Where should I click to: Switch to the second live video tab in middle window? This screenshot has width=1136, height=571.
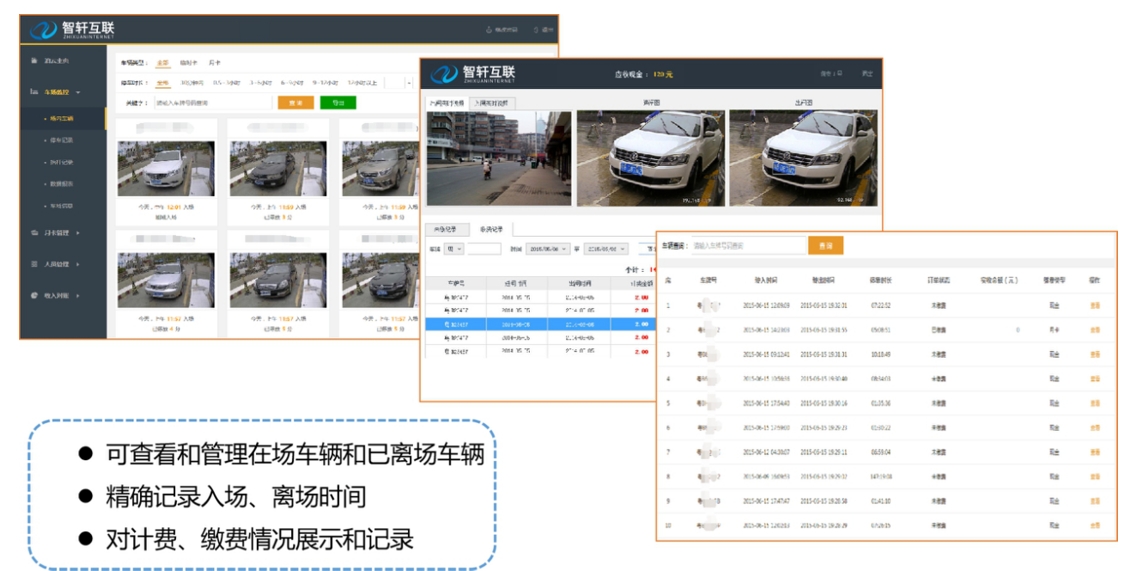492,104
